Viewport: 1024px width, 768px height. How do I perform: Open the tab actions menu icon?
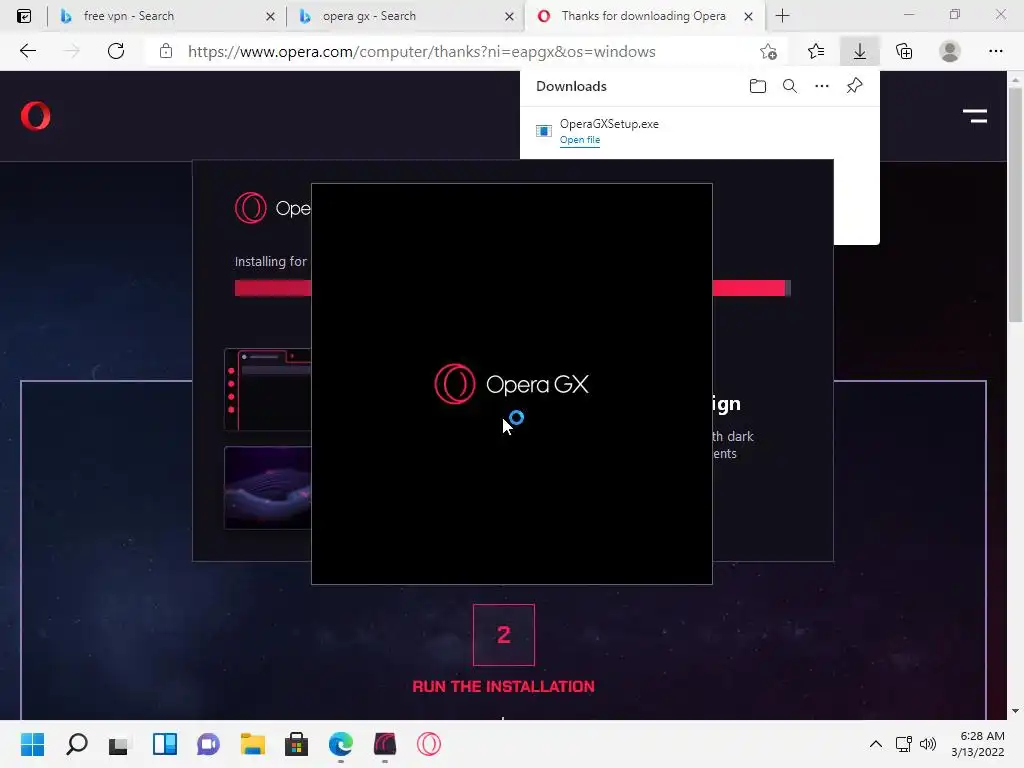(24, 16)
